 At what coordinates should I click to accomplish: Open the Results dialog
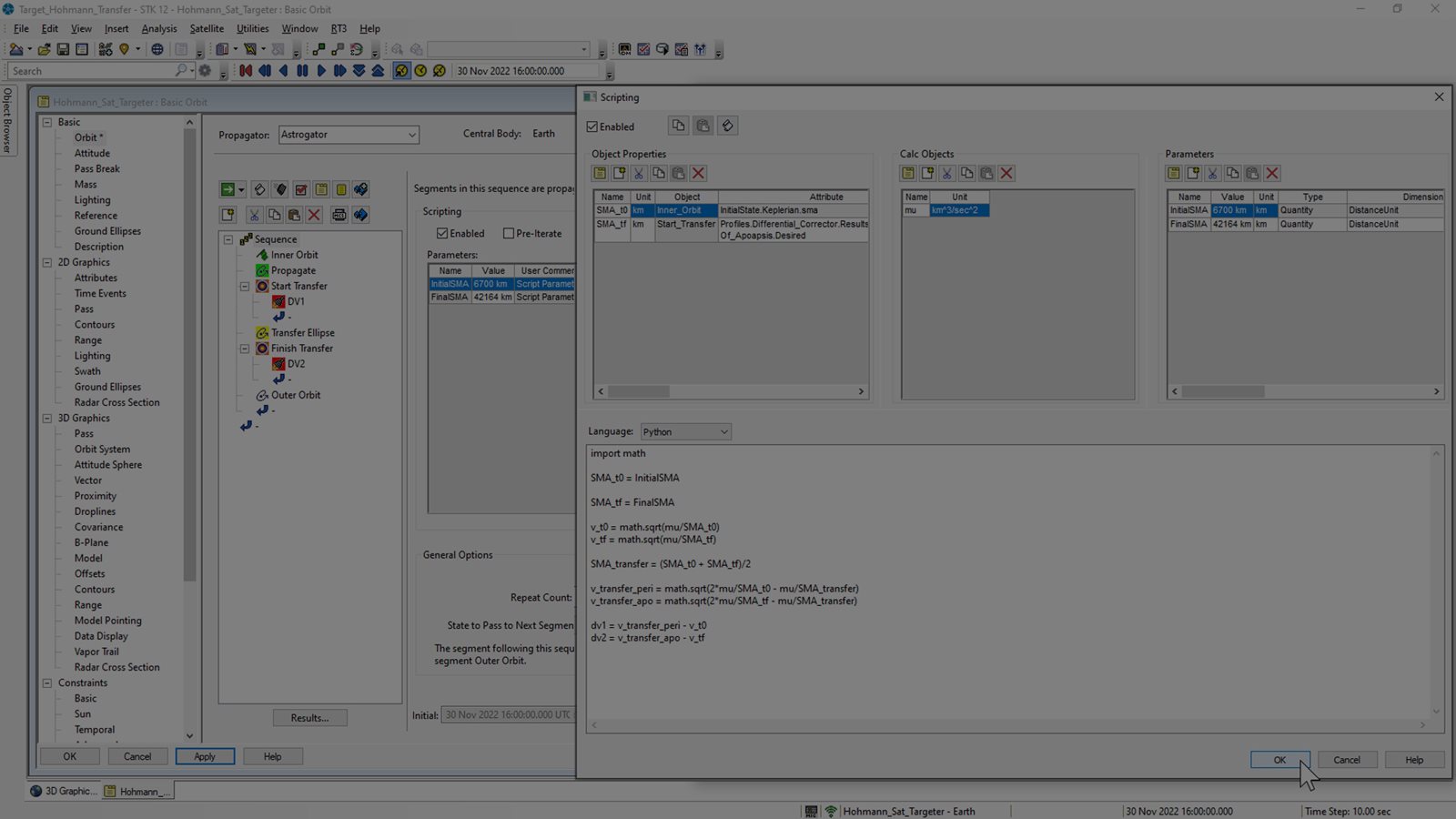[x=309, y=717]
